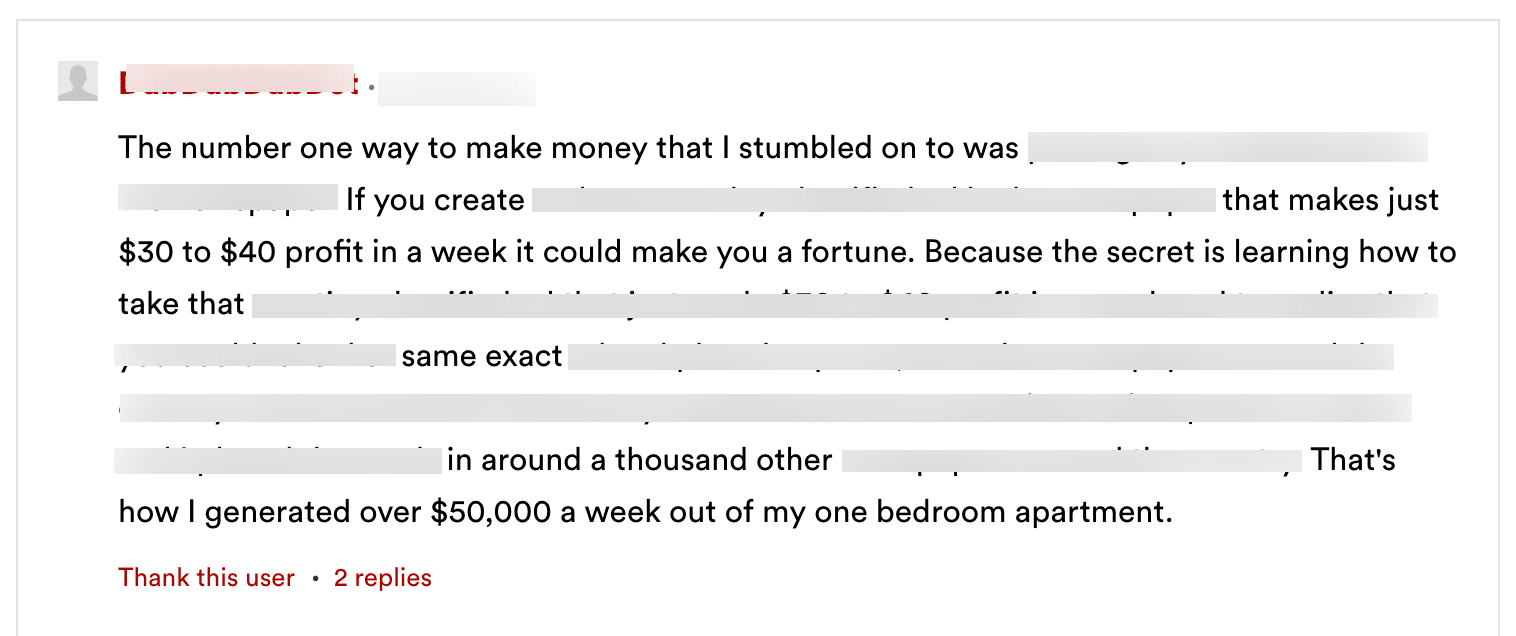Image resolution: width=1516 pixels, height=636 pixels.
Task: Select the words "that makes just"
Action: [1331, 200]
